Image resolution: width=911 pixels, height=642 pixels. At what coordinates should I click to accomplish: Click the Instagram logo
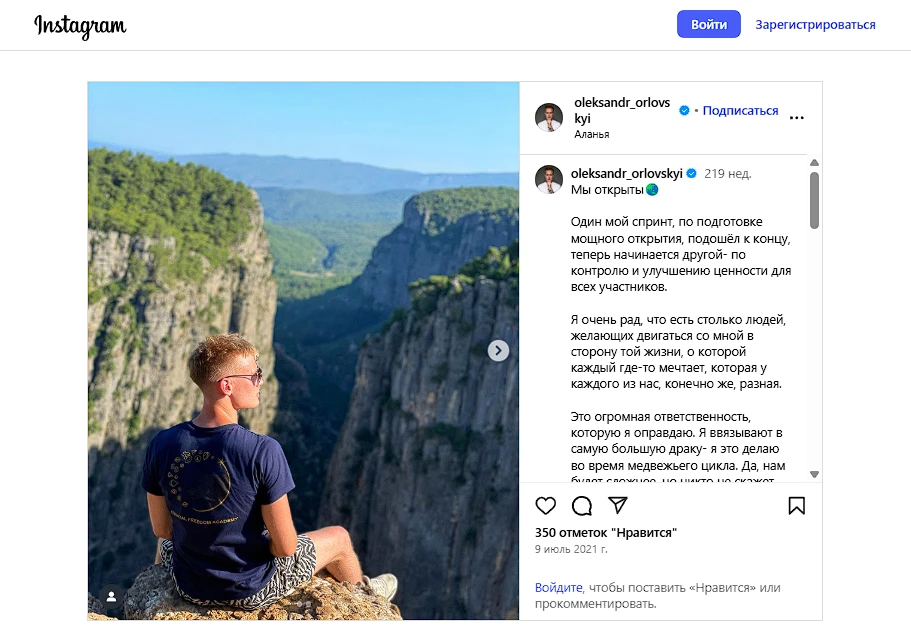pos(80,25)
